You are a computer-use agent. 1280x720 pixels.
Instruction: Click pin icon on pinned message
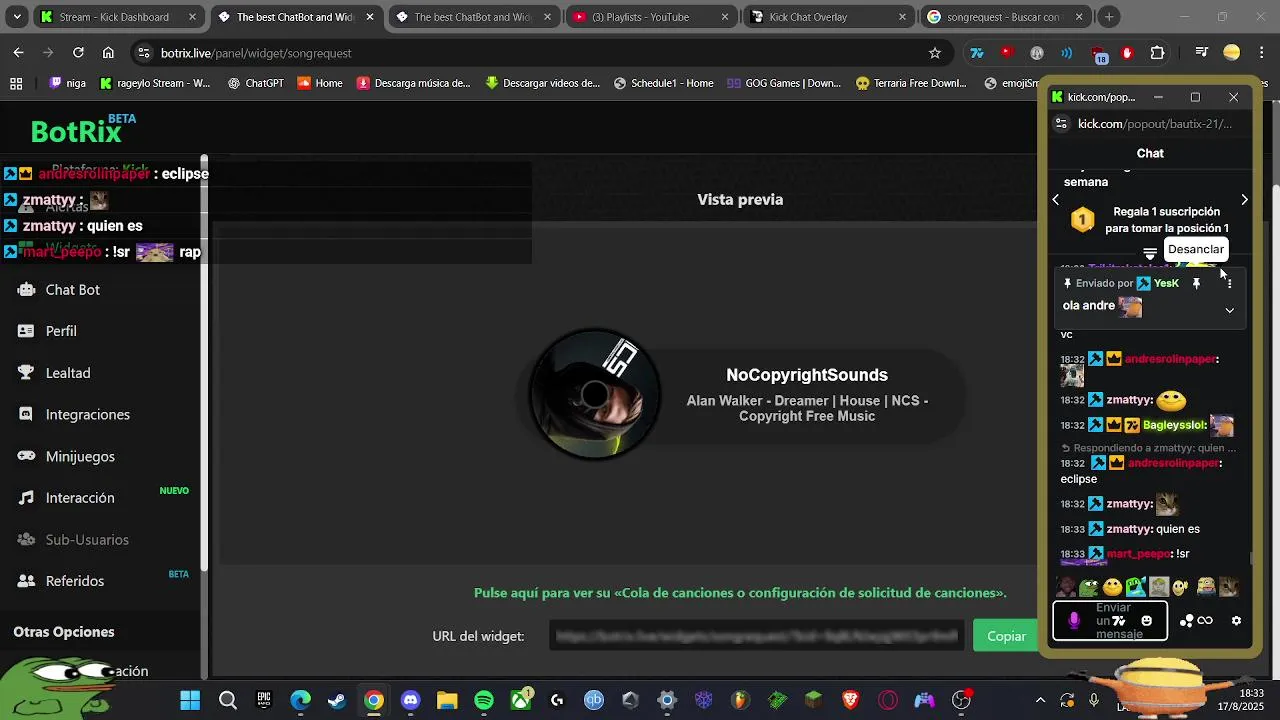coord(1196,283)
